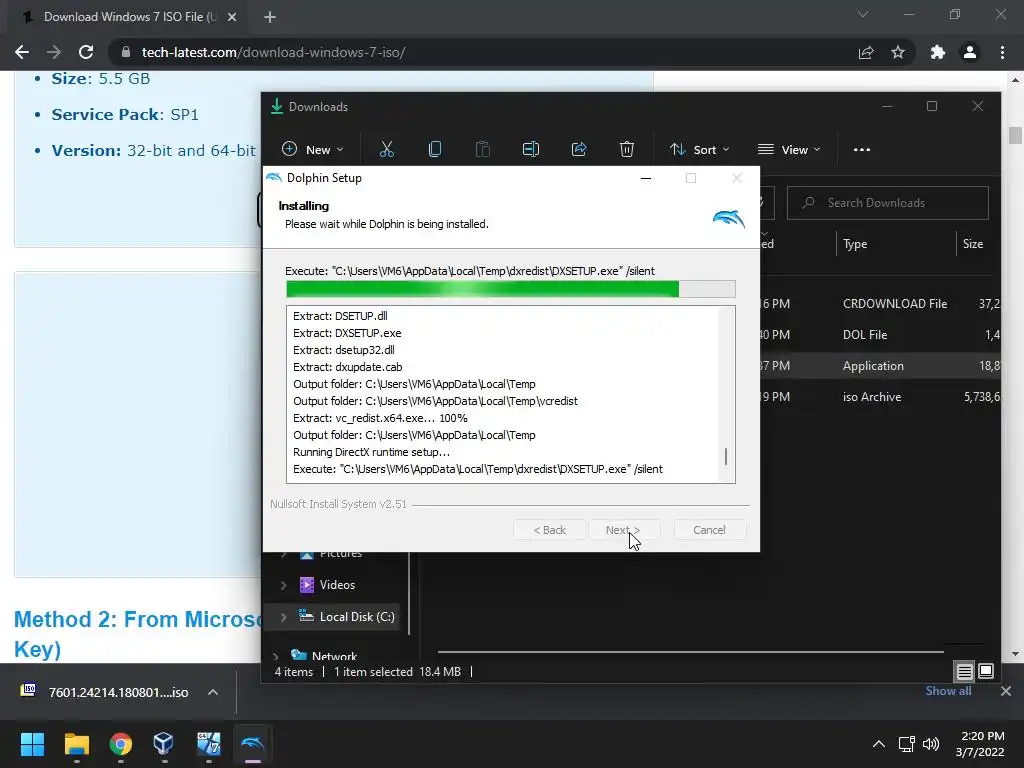
Task: Show hidden system tray icons
Action: [879, 744]
